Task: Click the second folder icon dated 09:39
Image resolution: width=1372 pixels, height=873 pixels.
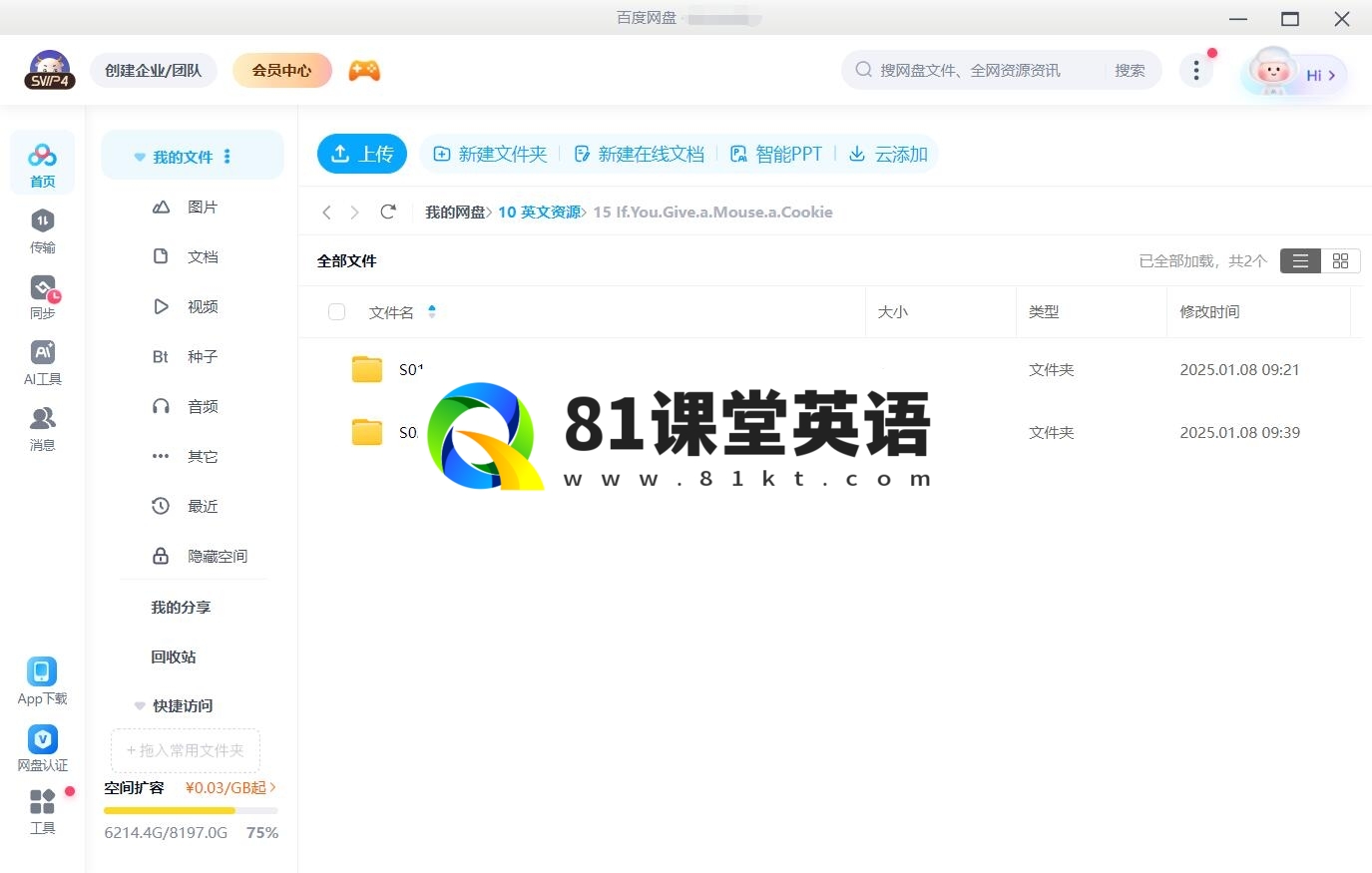Action: tap(367, 432)
